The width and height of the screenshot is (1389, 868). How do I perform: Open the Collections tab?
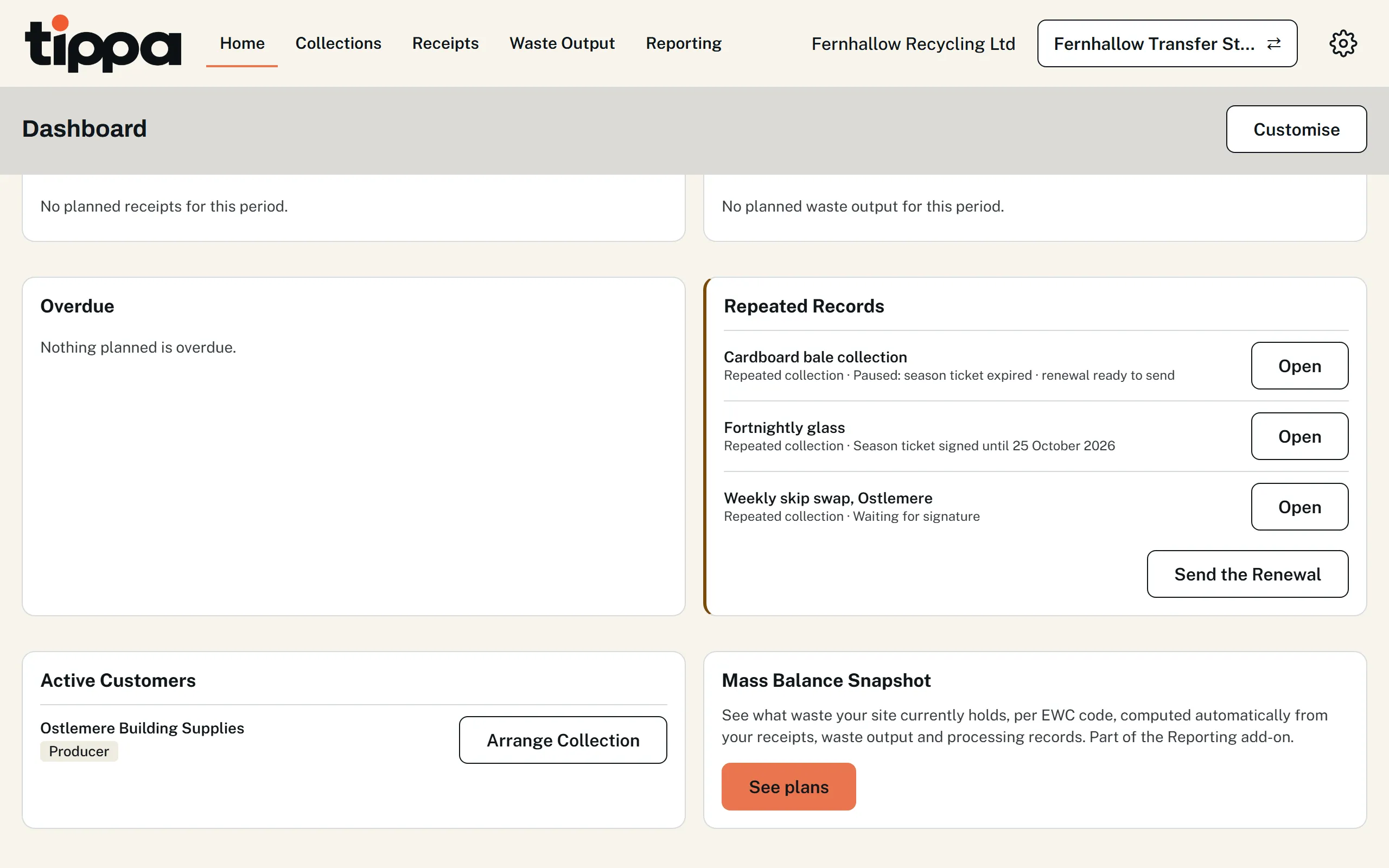point(338,43)
